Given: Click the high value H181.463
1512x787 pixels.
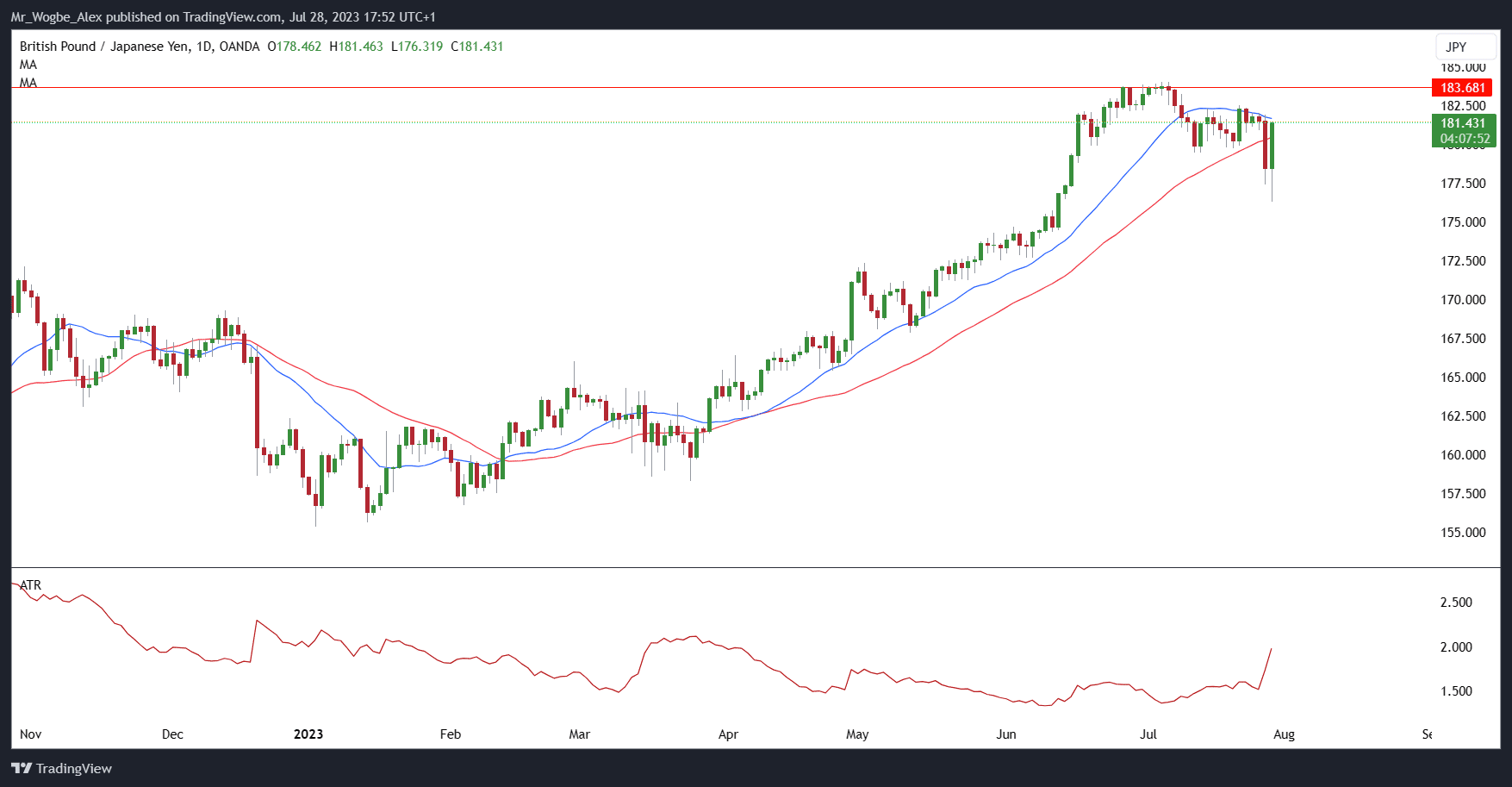Looking at the screenshot, I should point(356,47).
